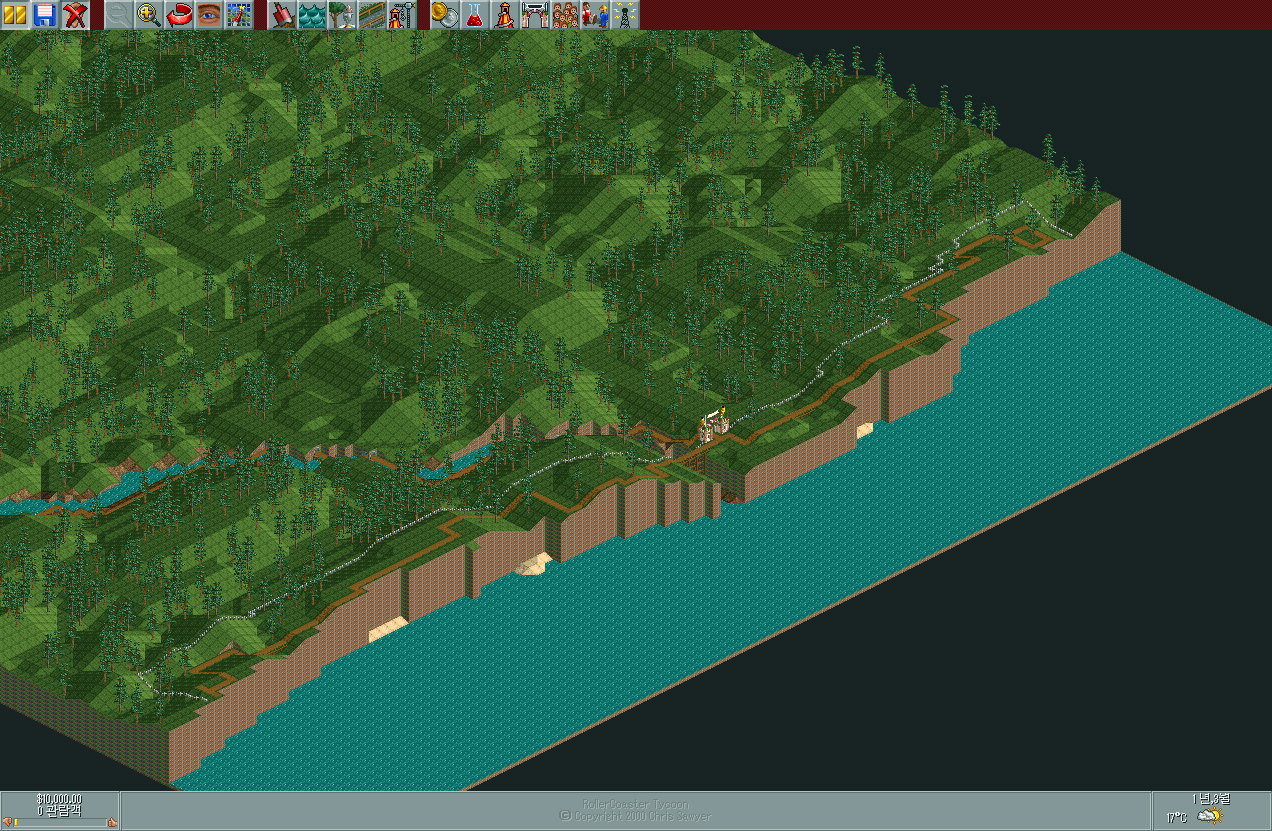The image size is (1272, 831).
Task: Open the save game disk options
Action: point(45,14)
